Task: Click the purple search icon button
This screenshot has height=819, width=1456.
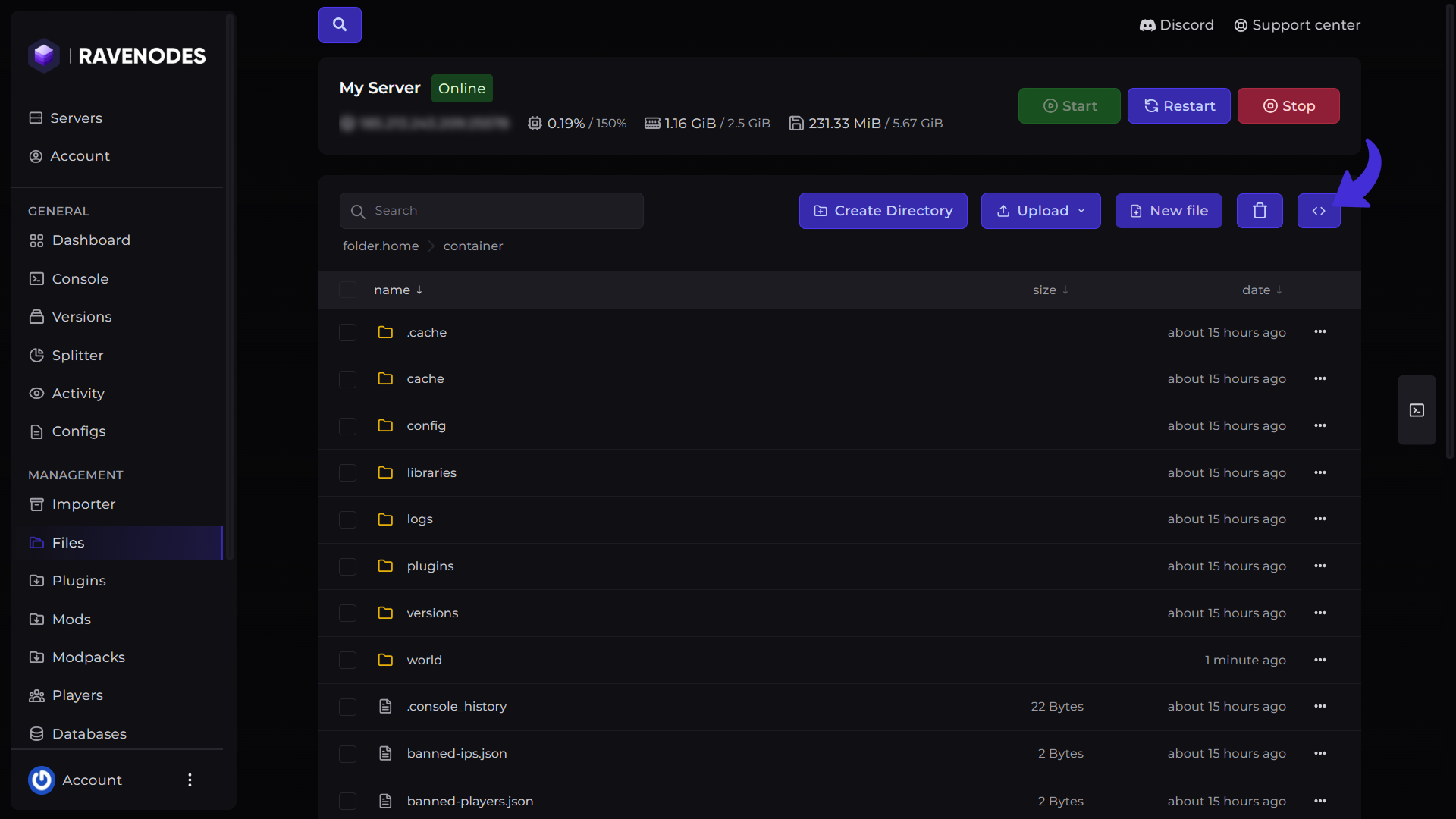Action: click(340, 25)
